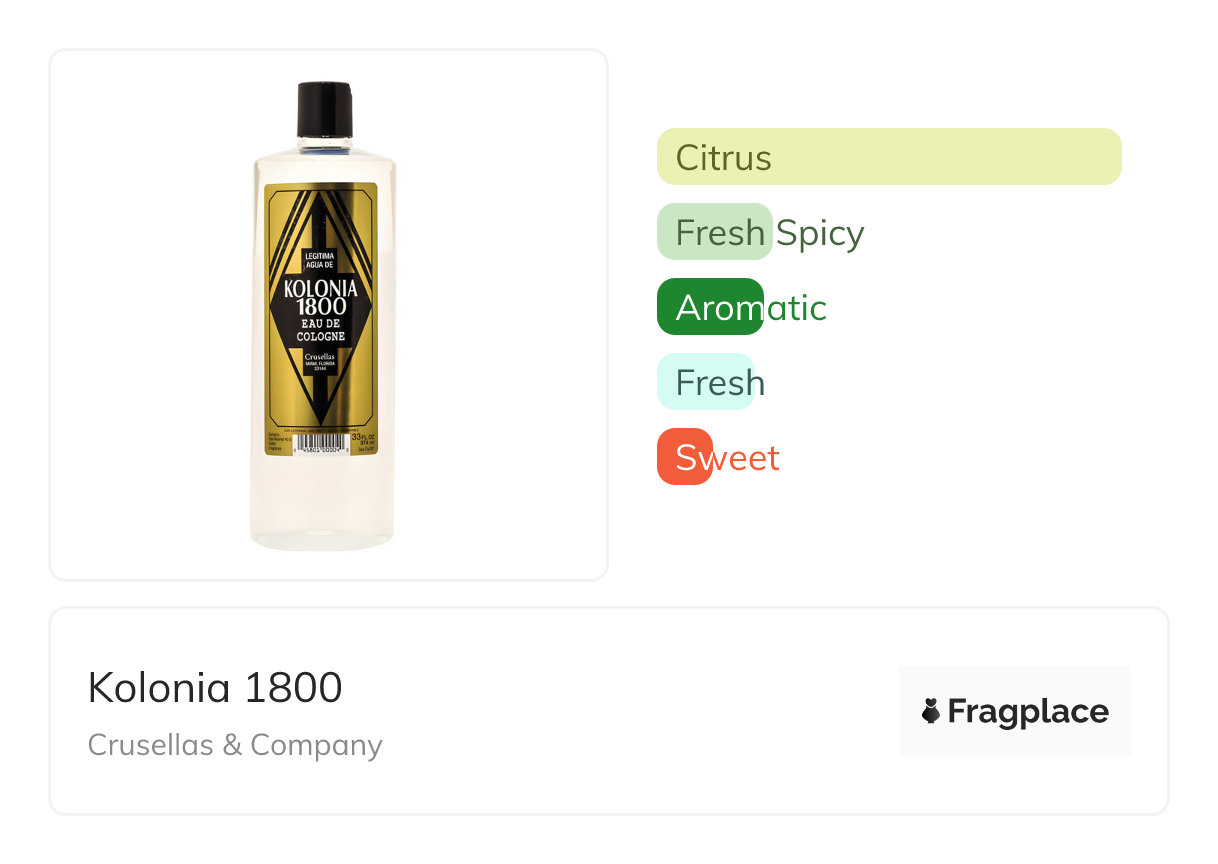The width and height of the screenshot is (1218, 864).
Task: Click the white KOLONIA 1800 text on the label
Action: [x=321, y=299]
